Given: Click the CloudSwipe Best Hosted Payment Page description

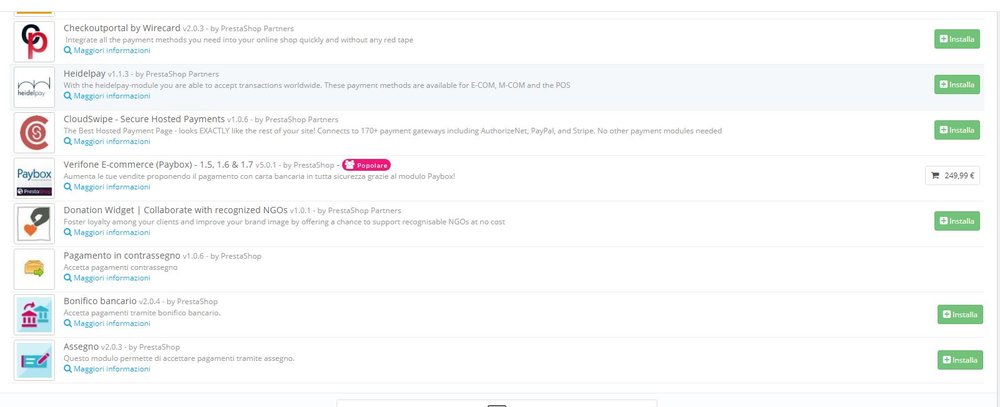Looking at the screenshot, I should click(393, 131).
